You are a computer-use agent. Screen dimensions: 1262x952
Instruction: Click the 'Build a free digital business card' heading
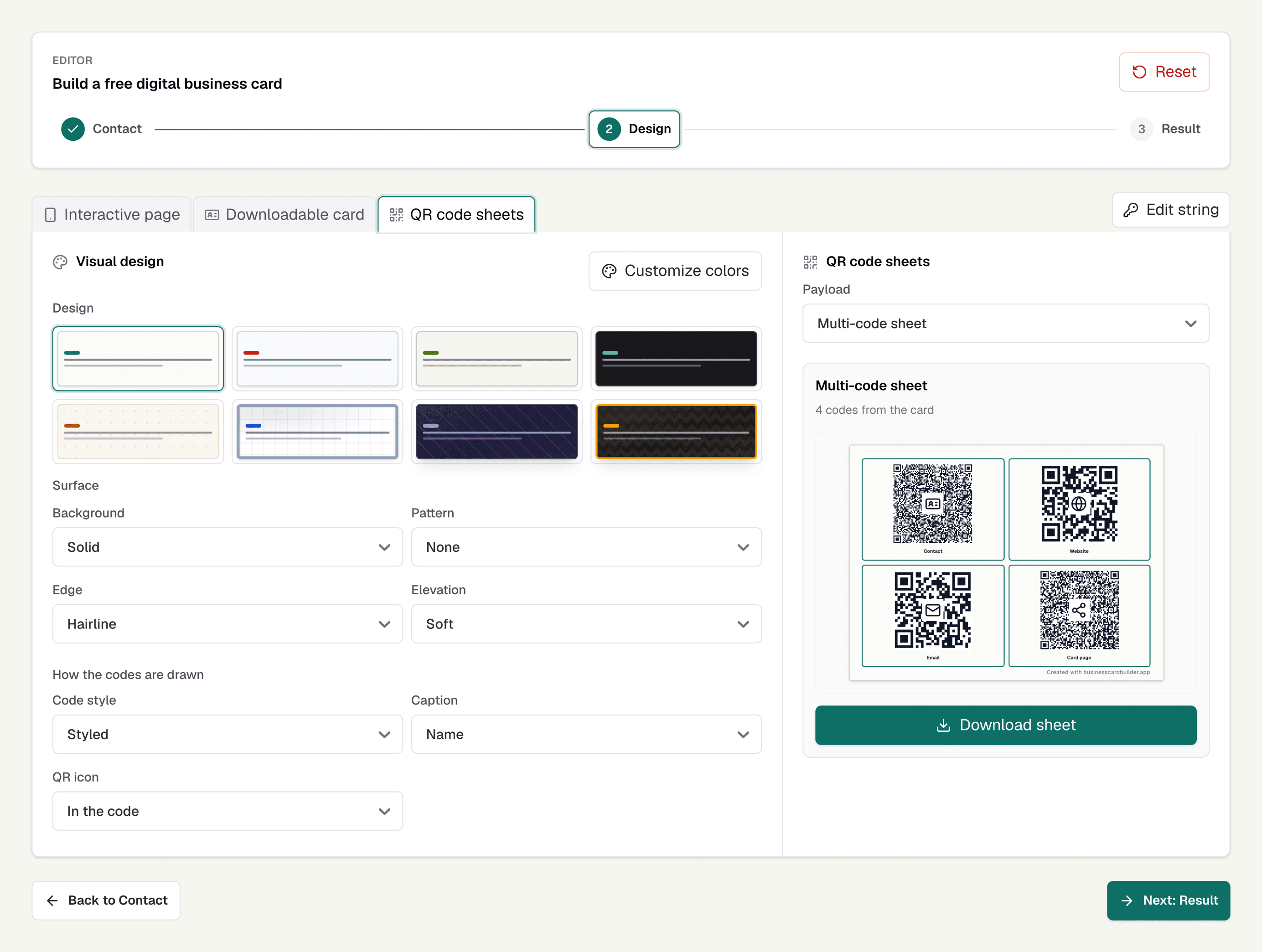167,84
